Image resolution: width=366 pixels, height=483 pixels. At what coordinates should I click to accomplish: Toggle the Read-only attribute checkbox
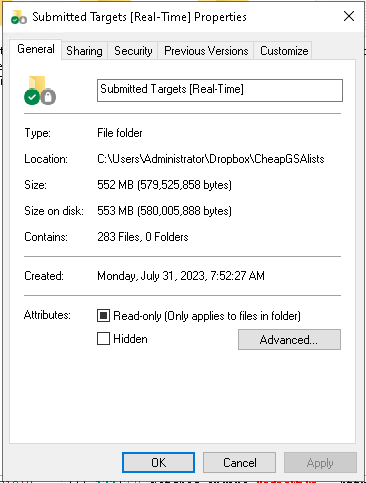pyautogui.click(x=103, y=315)
